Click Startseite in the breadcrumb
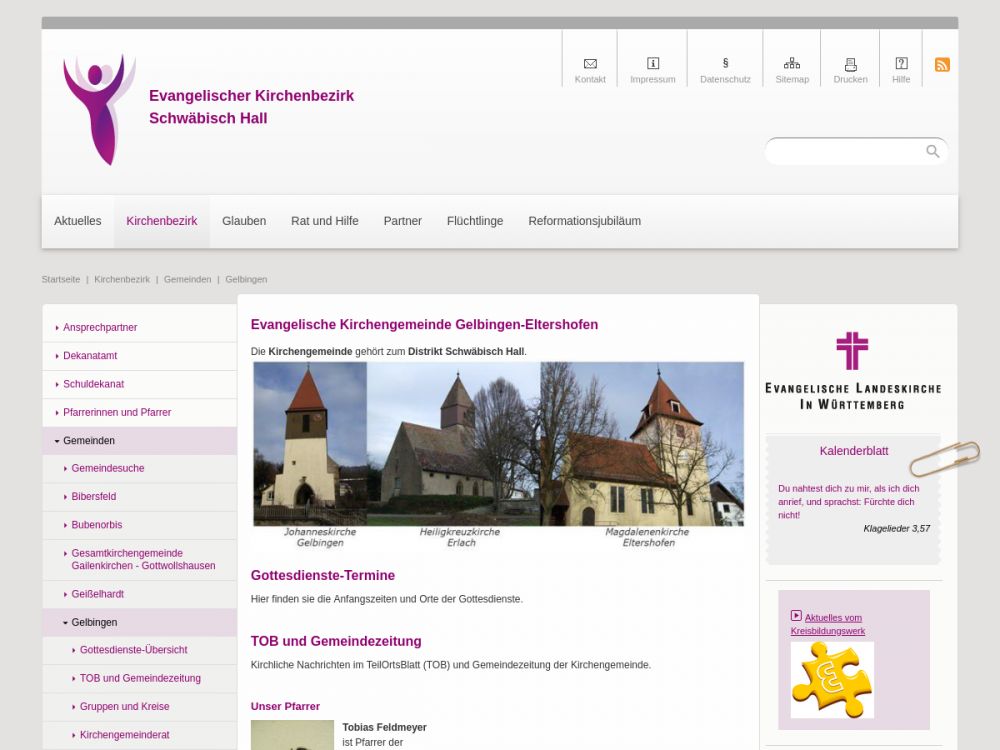The image size is (1000, 750). pyautogui.click(x=61, y=279)
